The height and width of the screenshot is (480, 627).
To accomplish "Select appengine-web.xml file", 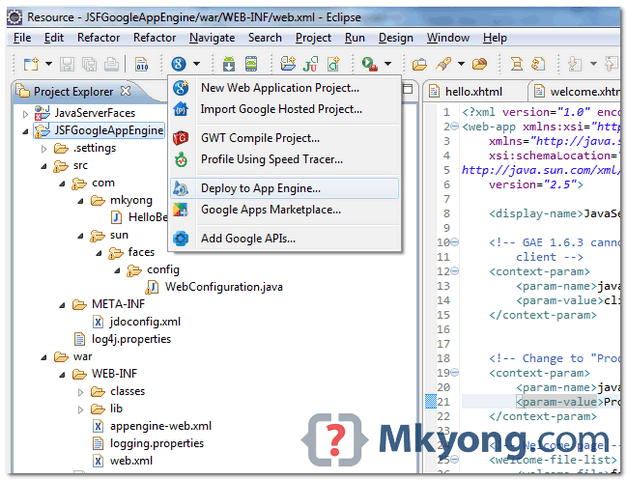I will [x=161, y=426].
